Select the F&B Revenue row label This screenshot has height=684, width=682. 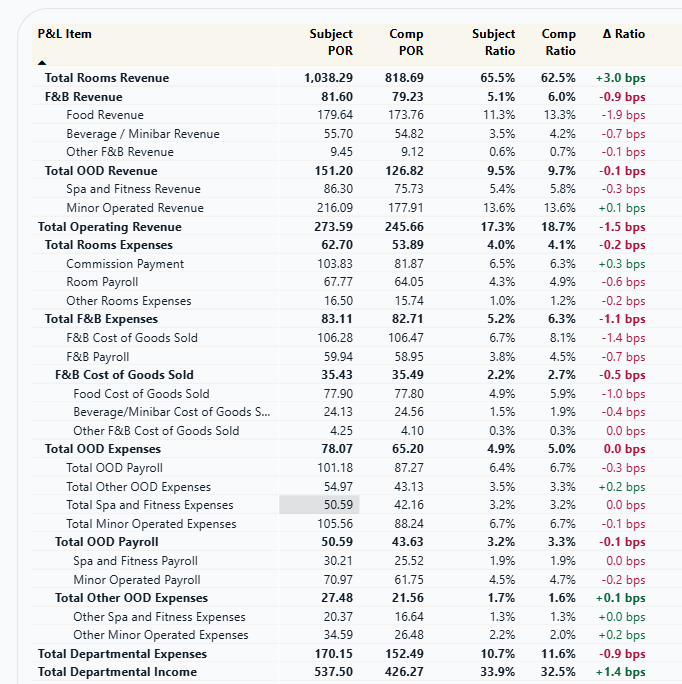coord(83,97)
